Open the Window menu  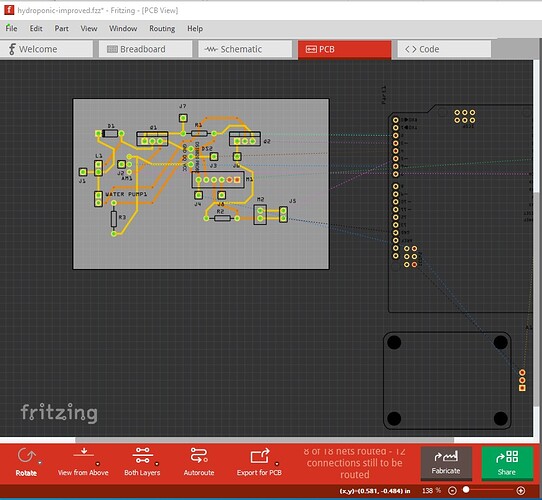click(x=123, y=28)
